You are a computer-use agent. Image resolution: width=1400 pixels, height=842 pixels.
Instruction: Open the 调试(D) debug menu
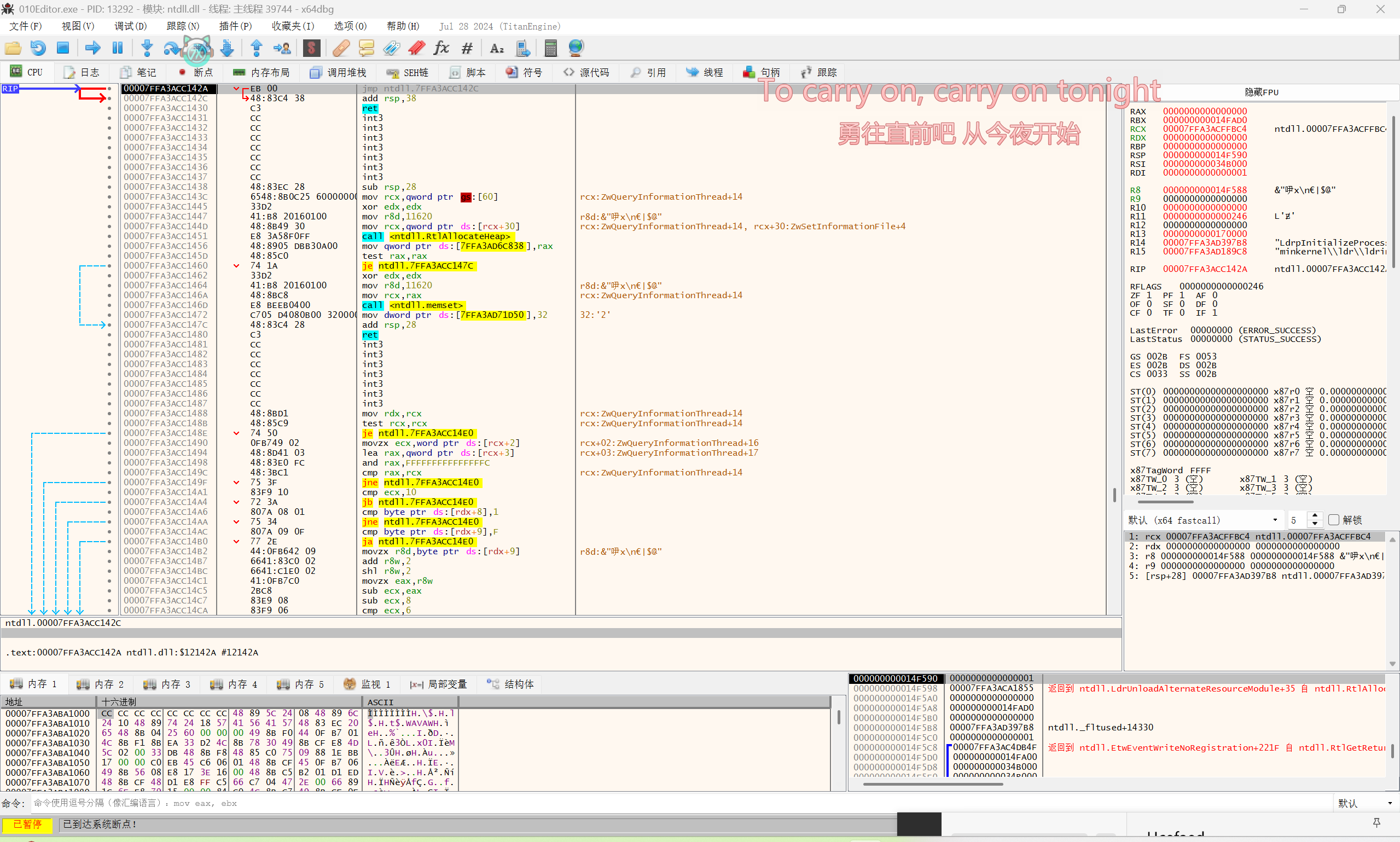[130, 26]
